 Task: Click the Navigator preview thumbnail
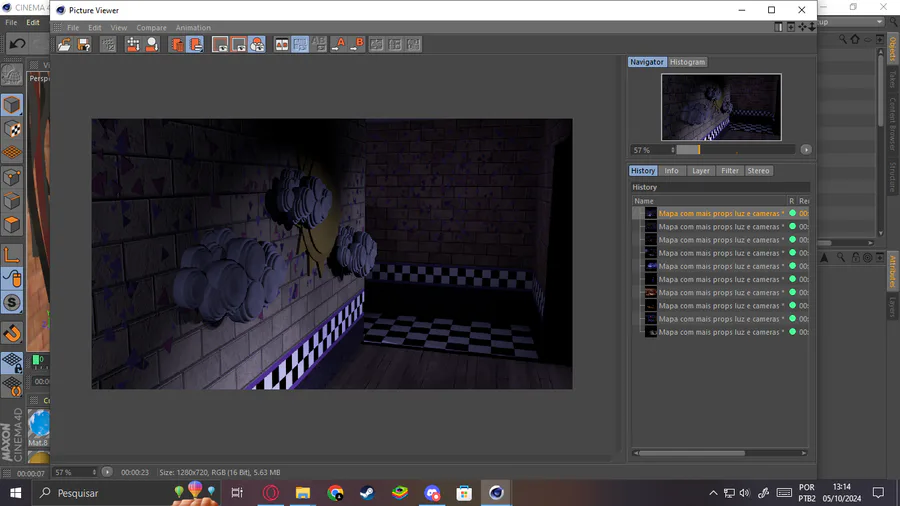coord(721,107)
